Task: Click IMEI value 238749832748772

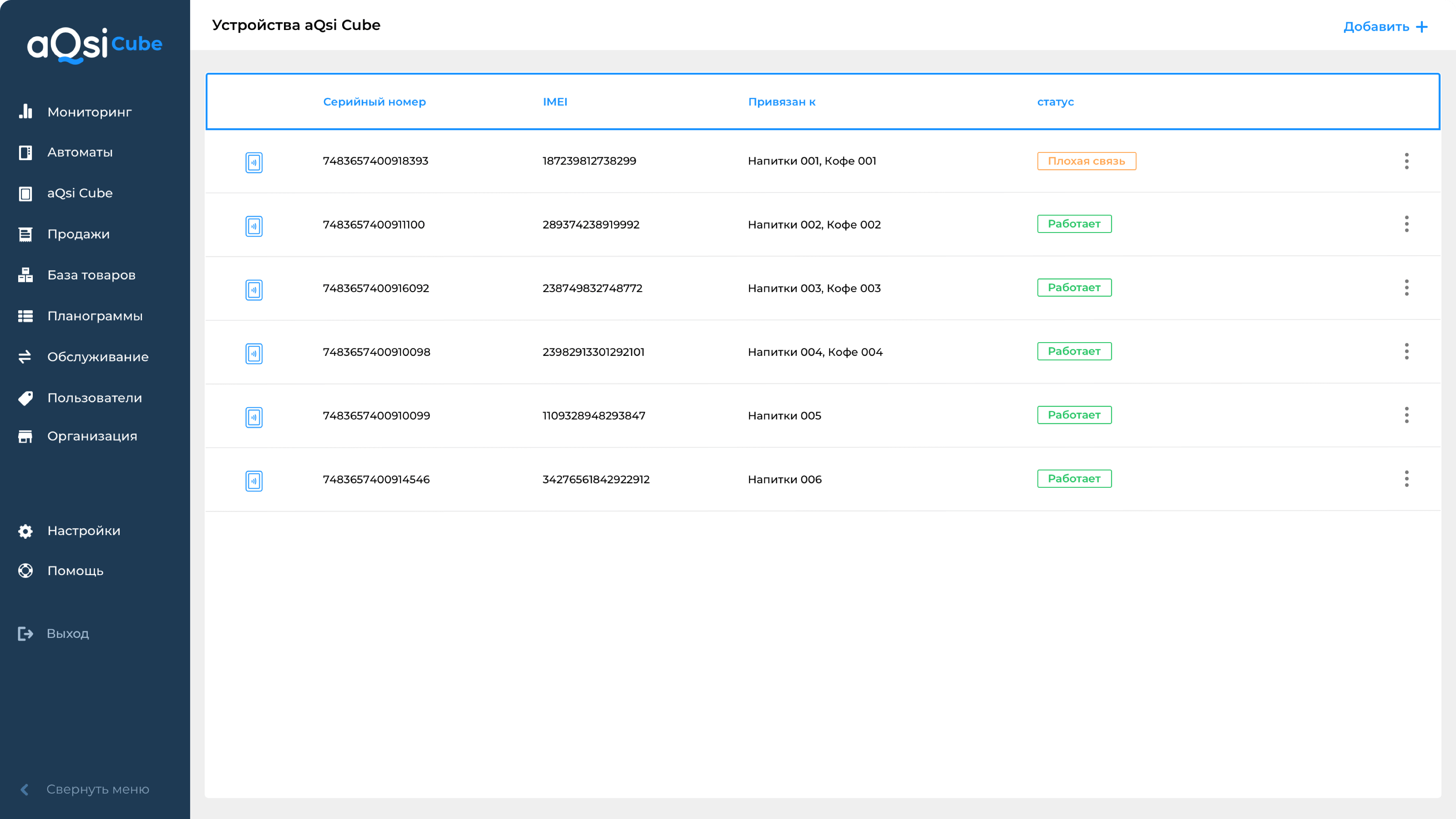Action: pyautogui.click(x=593, y=288)
